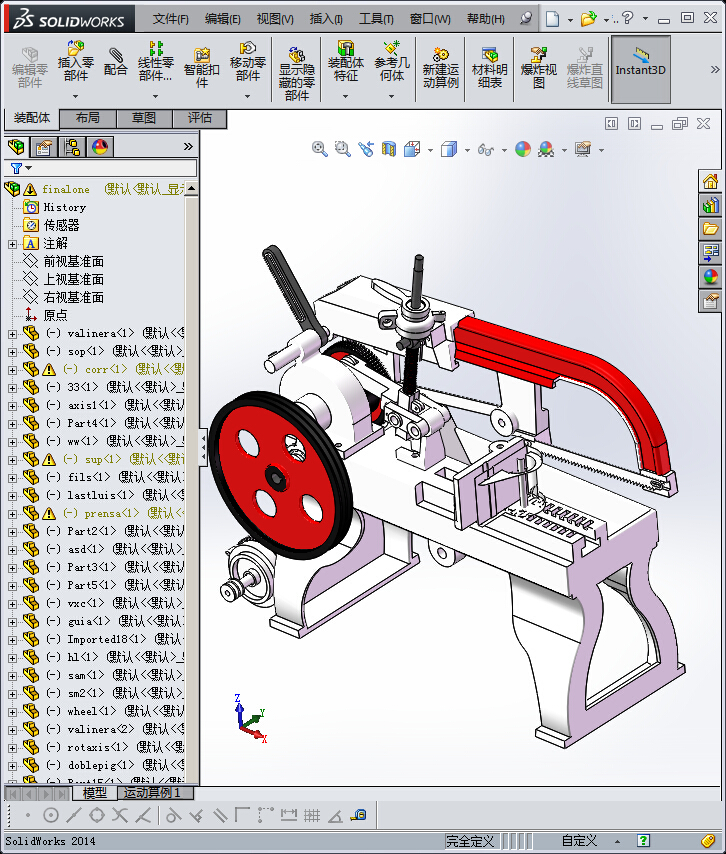Open the 视图(V) menu
This screenshot has width=726, height=854.
pos(275,19)
